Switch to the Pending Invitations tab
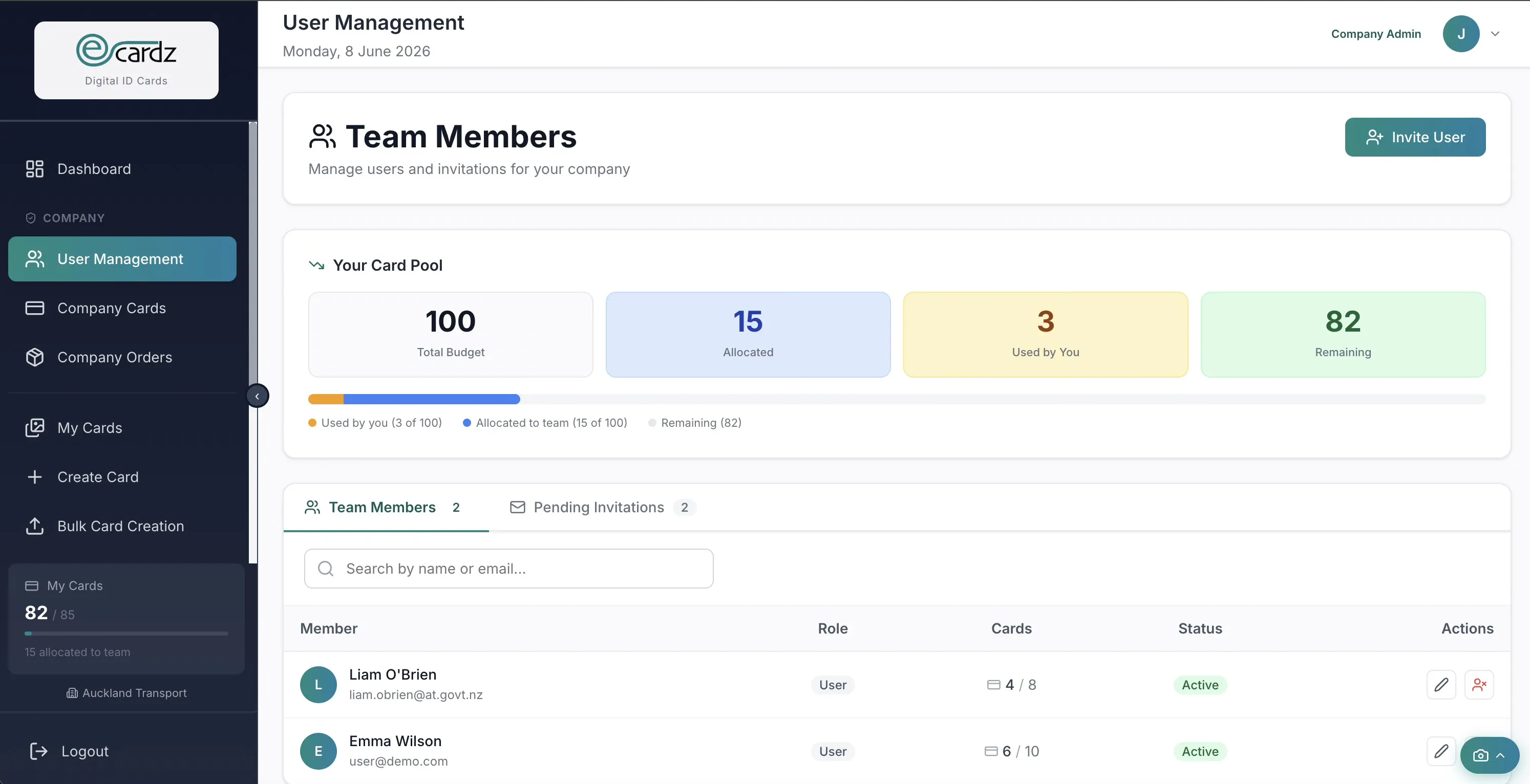 point(603,508)
